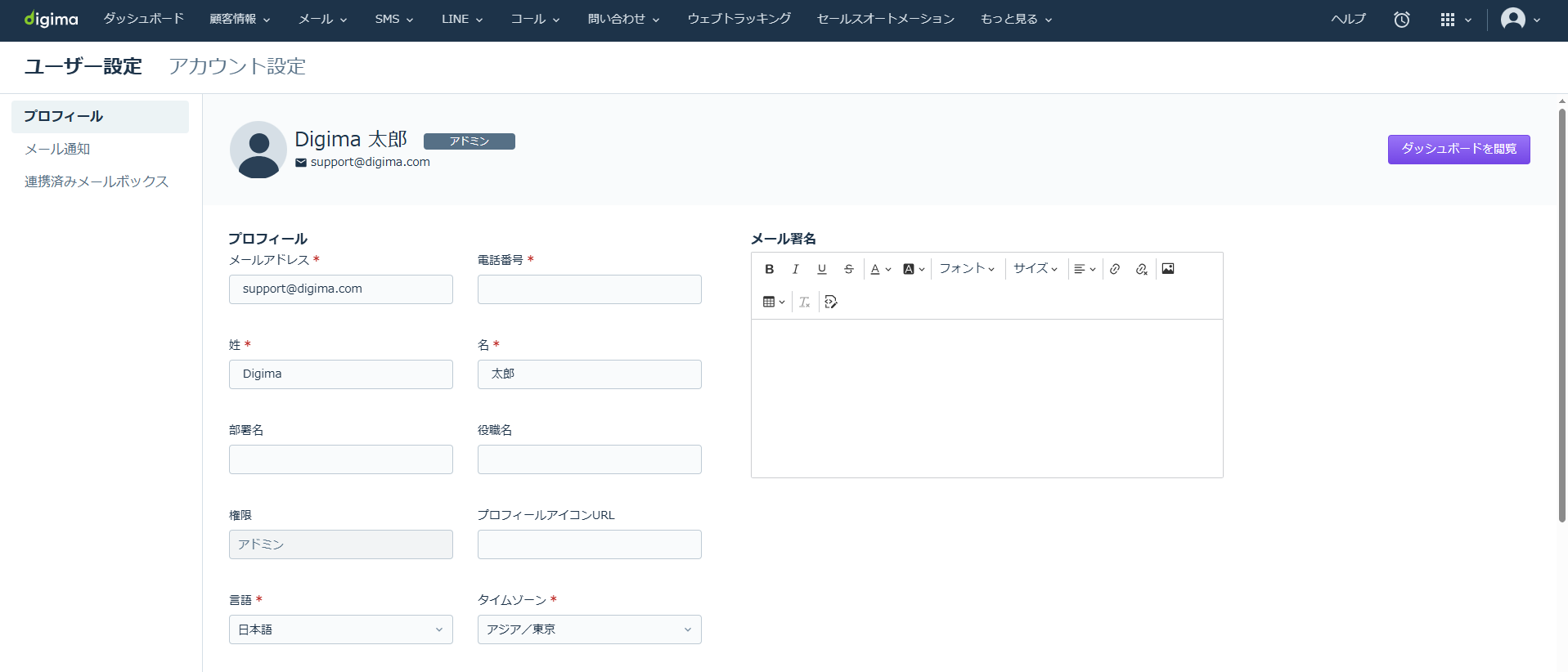Open the user avatar account menu
This screenshot has width=1568, height=672.
tap(1521, 19)
